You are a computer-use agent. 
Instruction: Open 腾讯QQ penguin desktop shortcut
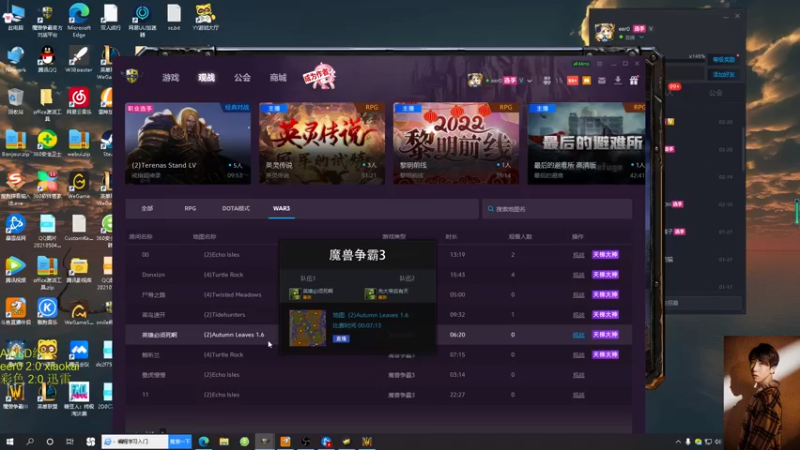(x=47, y=59)
